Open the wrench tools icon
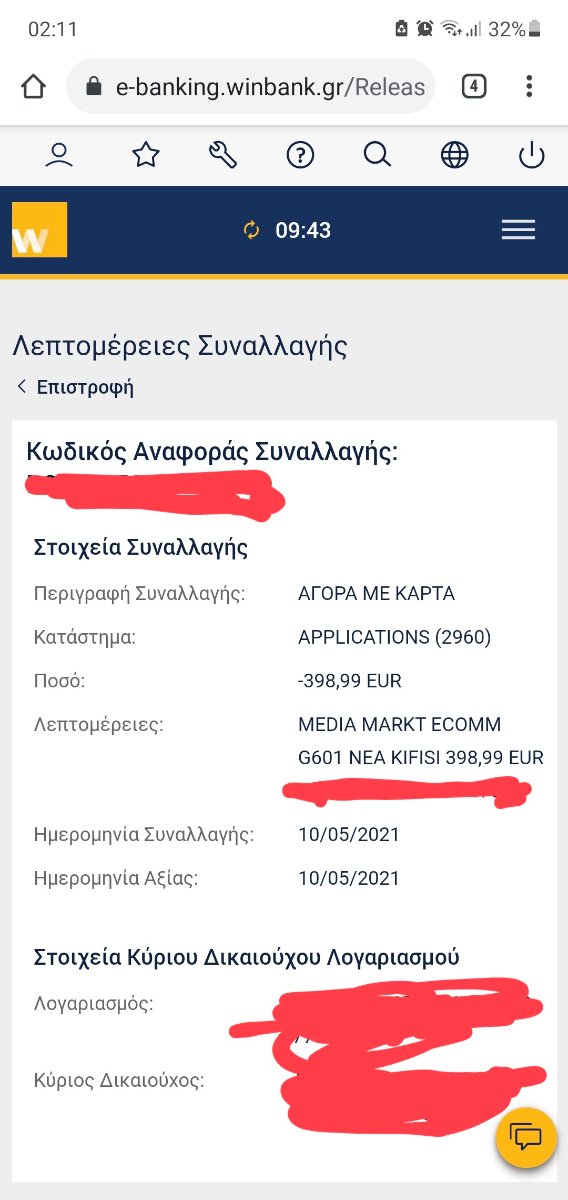The width and height of the screenshot is (568, 1200). click(222, 155)
